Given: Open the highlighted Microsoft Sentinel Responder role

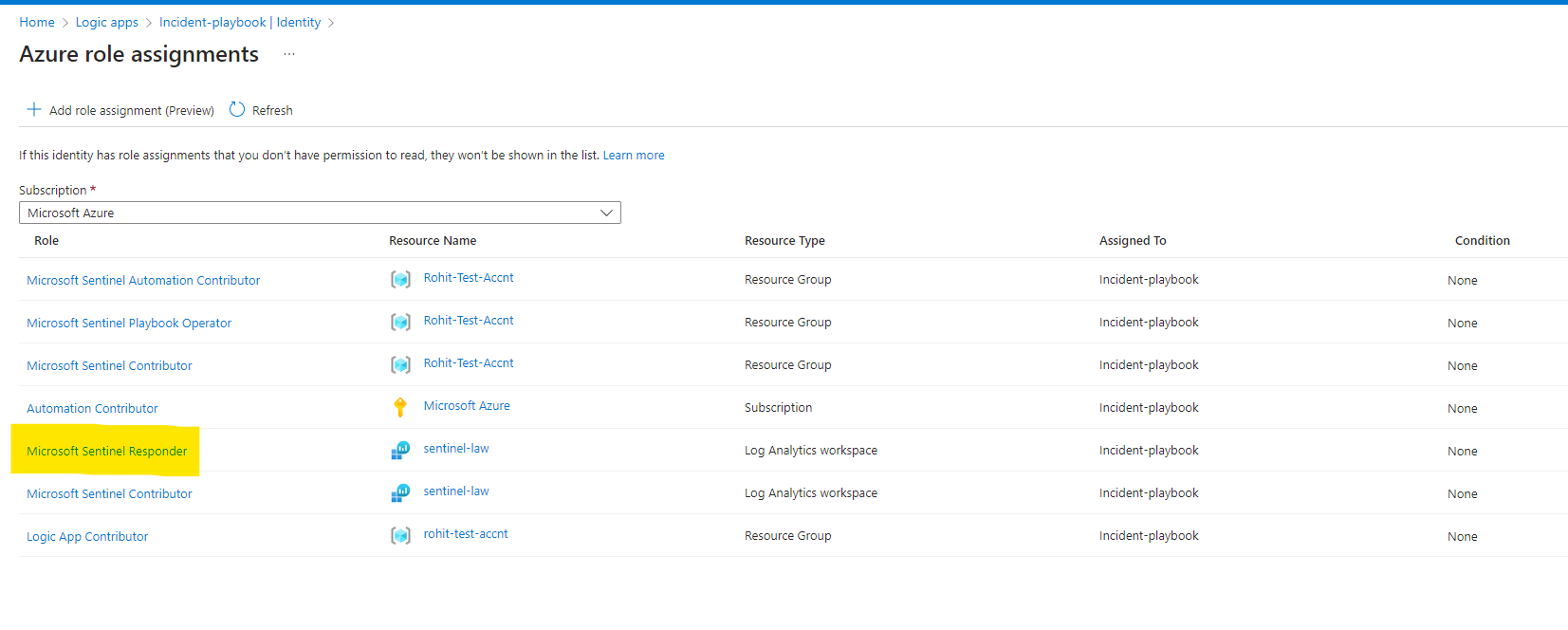Looking at the screenshot, I should point(107,451).
